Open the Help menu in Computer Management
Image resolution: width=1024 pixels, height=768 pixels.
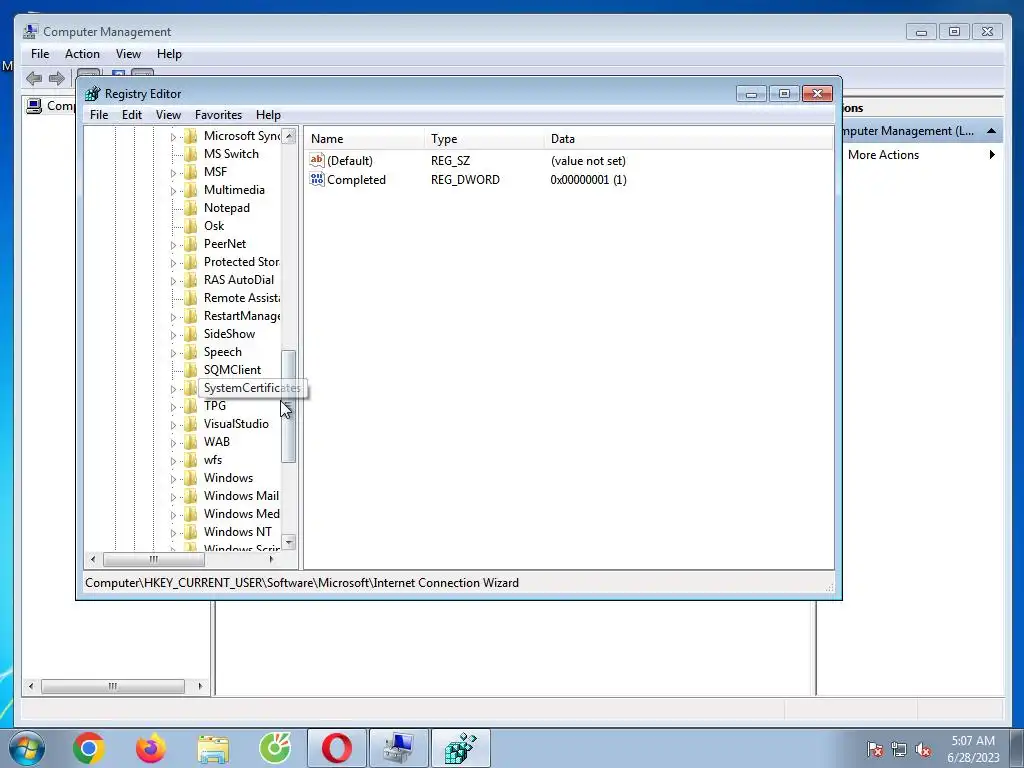pos(169,54)
